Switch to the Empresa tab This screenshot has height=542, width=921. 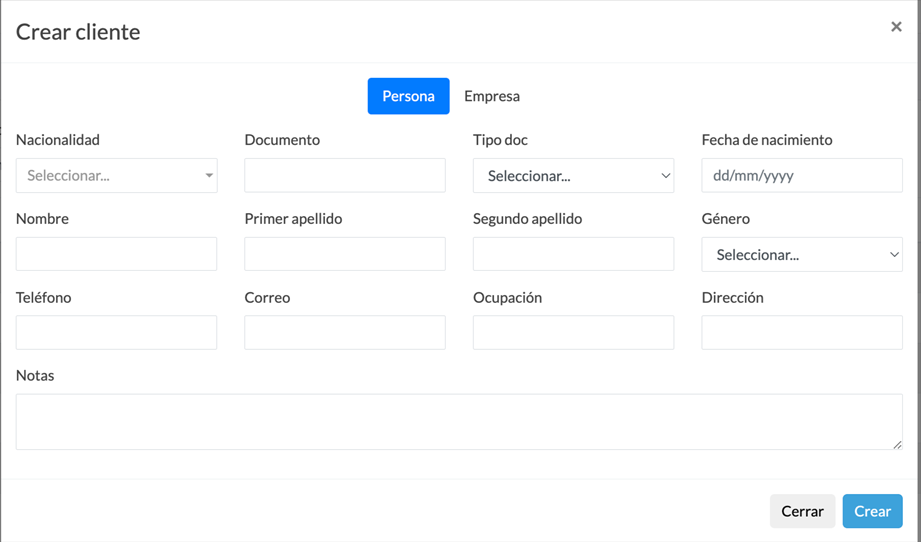pyautogui.click(x=492, y=96)
